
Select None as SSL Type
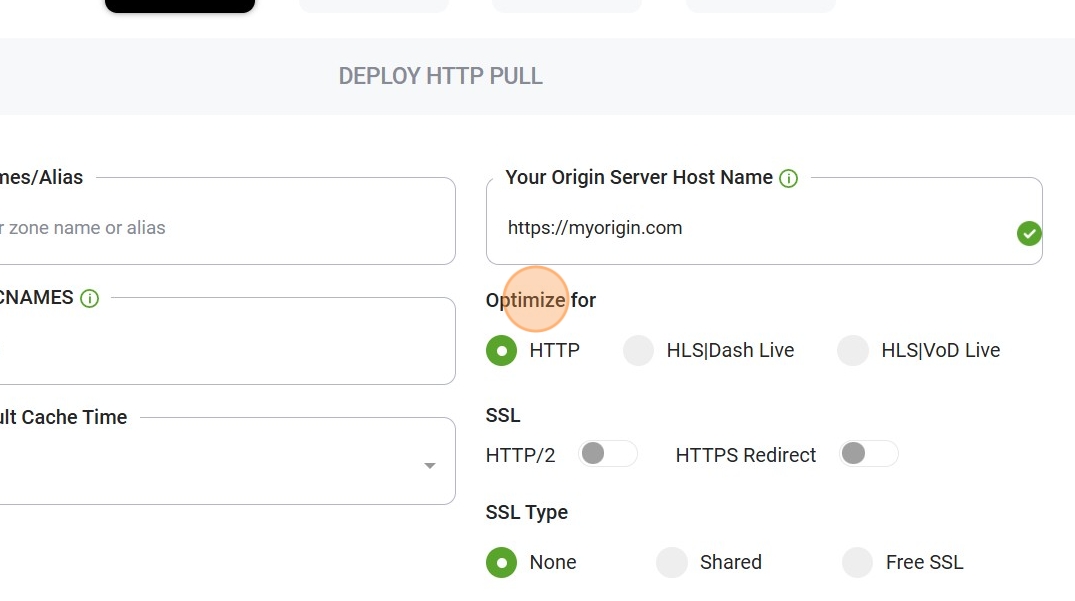pos(501,563)
